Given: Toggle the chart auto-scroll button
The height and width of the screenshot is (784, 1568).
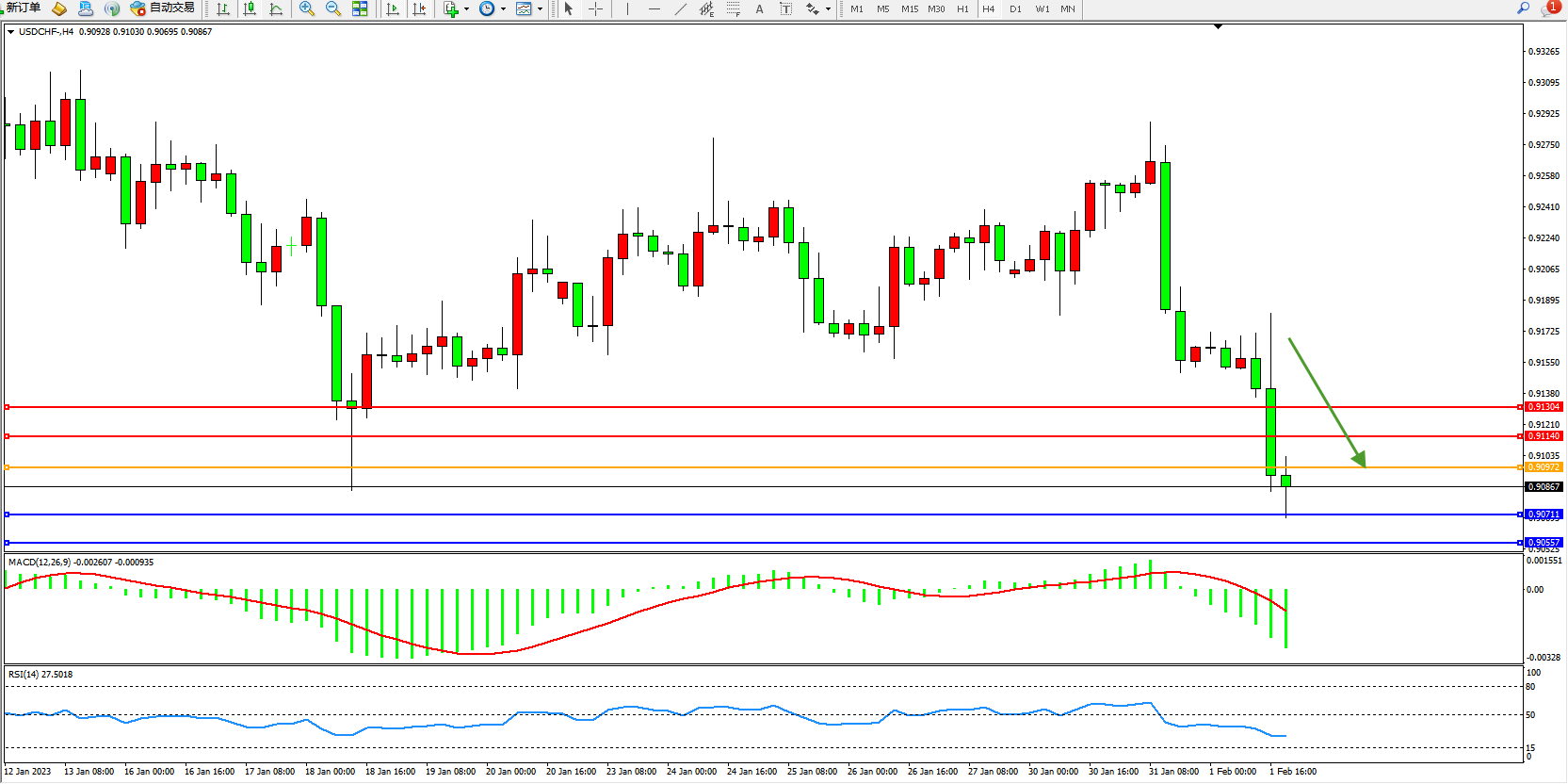Looking at the screenshot, I should tap(393, 8).
